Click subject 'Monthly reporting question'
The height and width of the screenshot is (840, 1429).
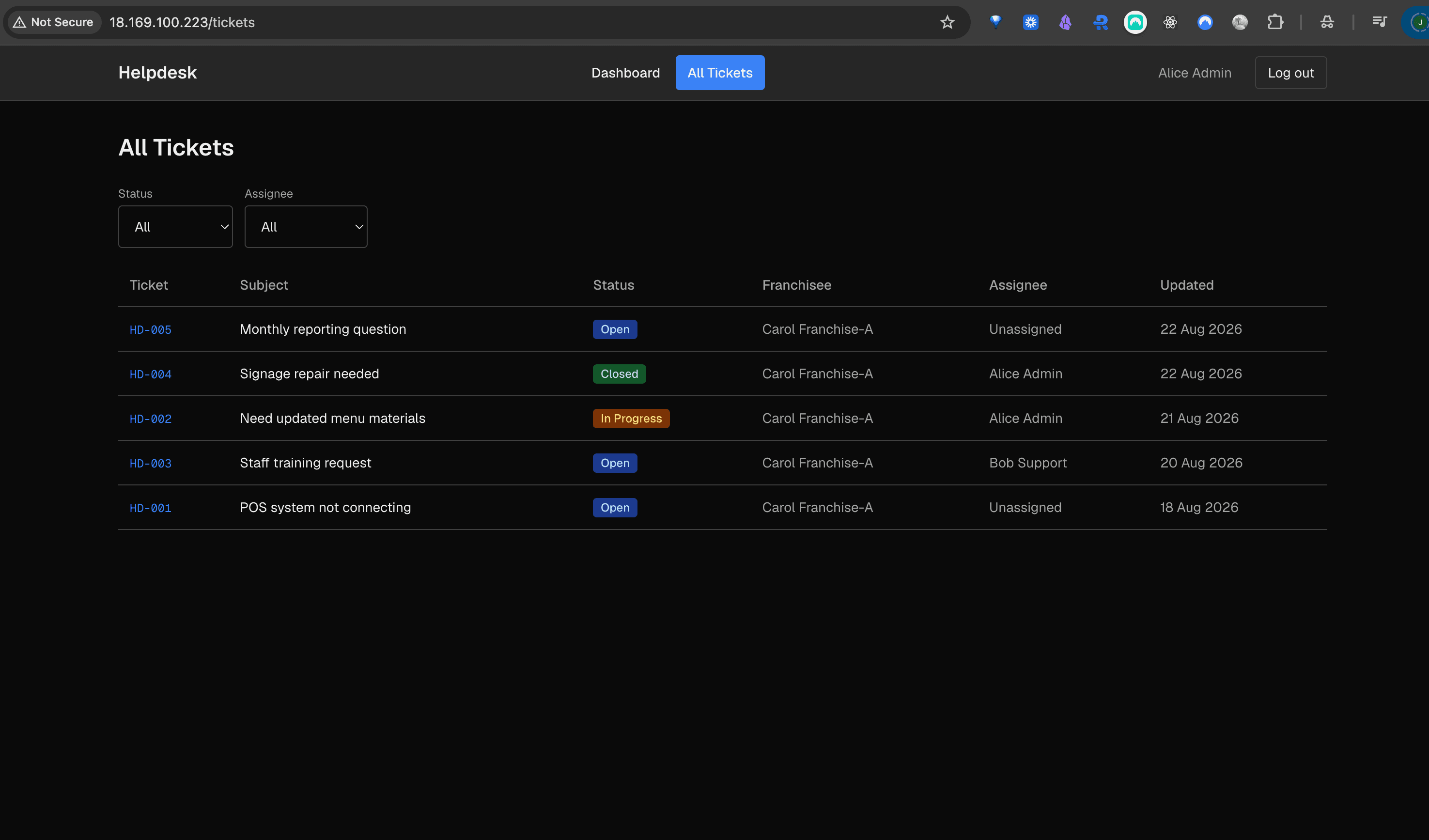pos(323,329)
